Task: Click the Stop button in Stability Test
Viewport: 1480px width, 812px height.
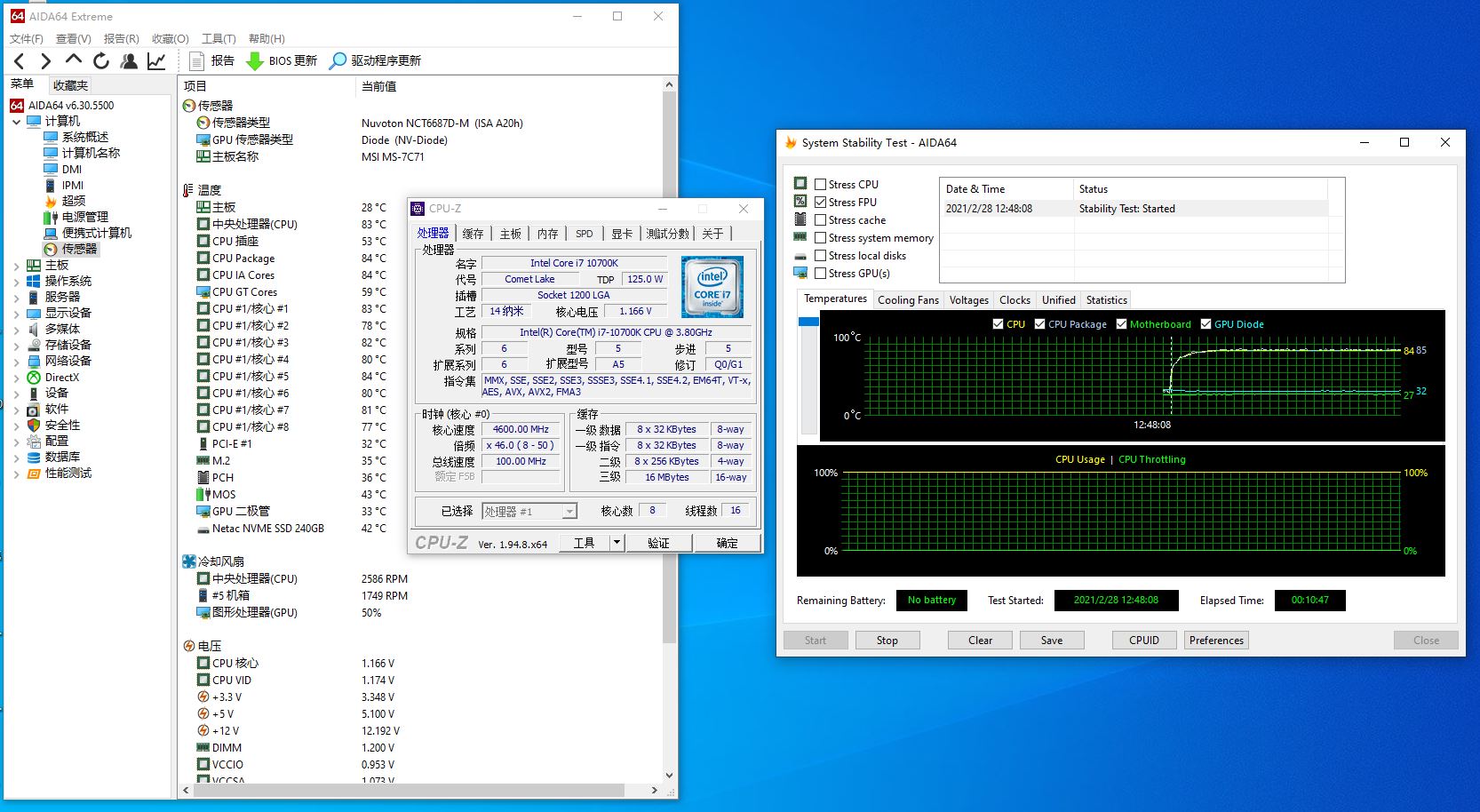Action: point(887,641)
